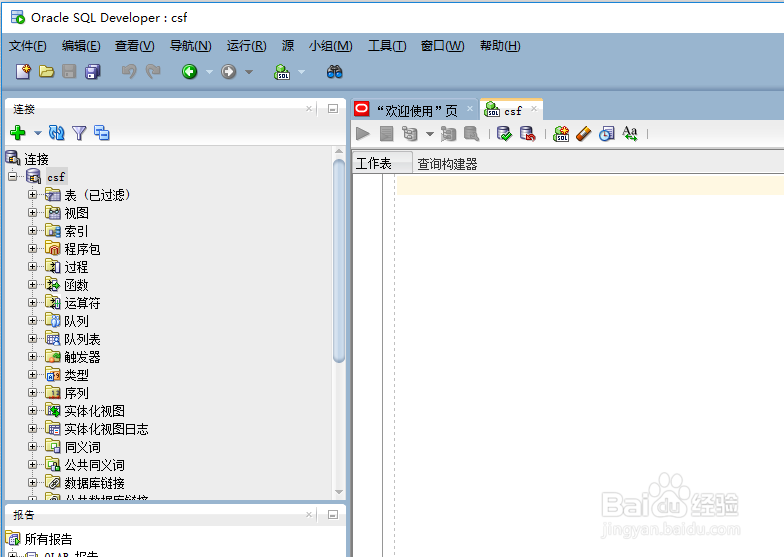Click the scroll down arrow in Connections tree

click(x=338, y=492)
